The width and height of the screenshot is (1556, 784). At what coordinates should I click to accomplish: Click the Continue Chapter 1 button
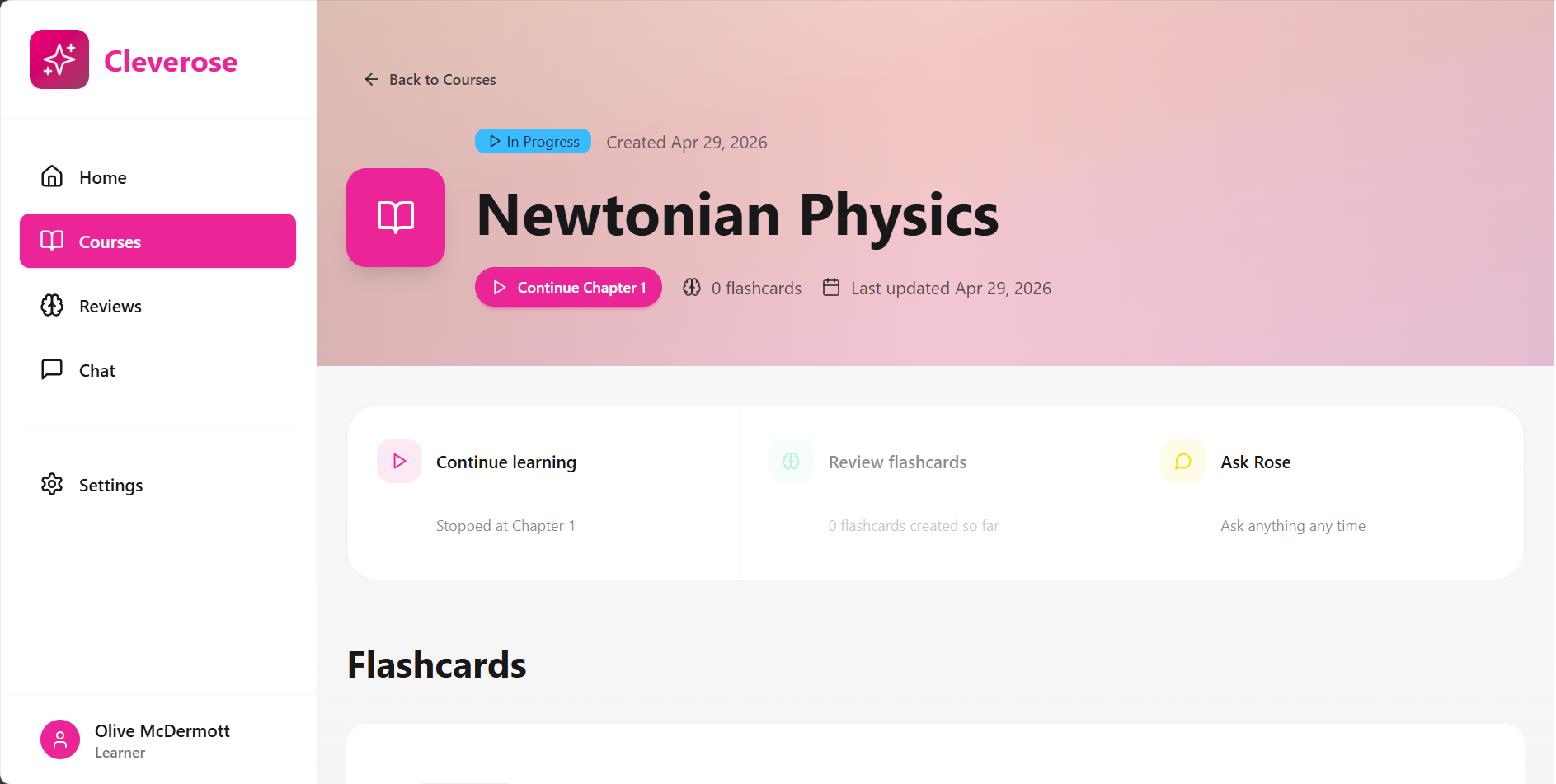click(568, 287)
